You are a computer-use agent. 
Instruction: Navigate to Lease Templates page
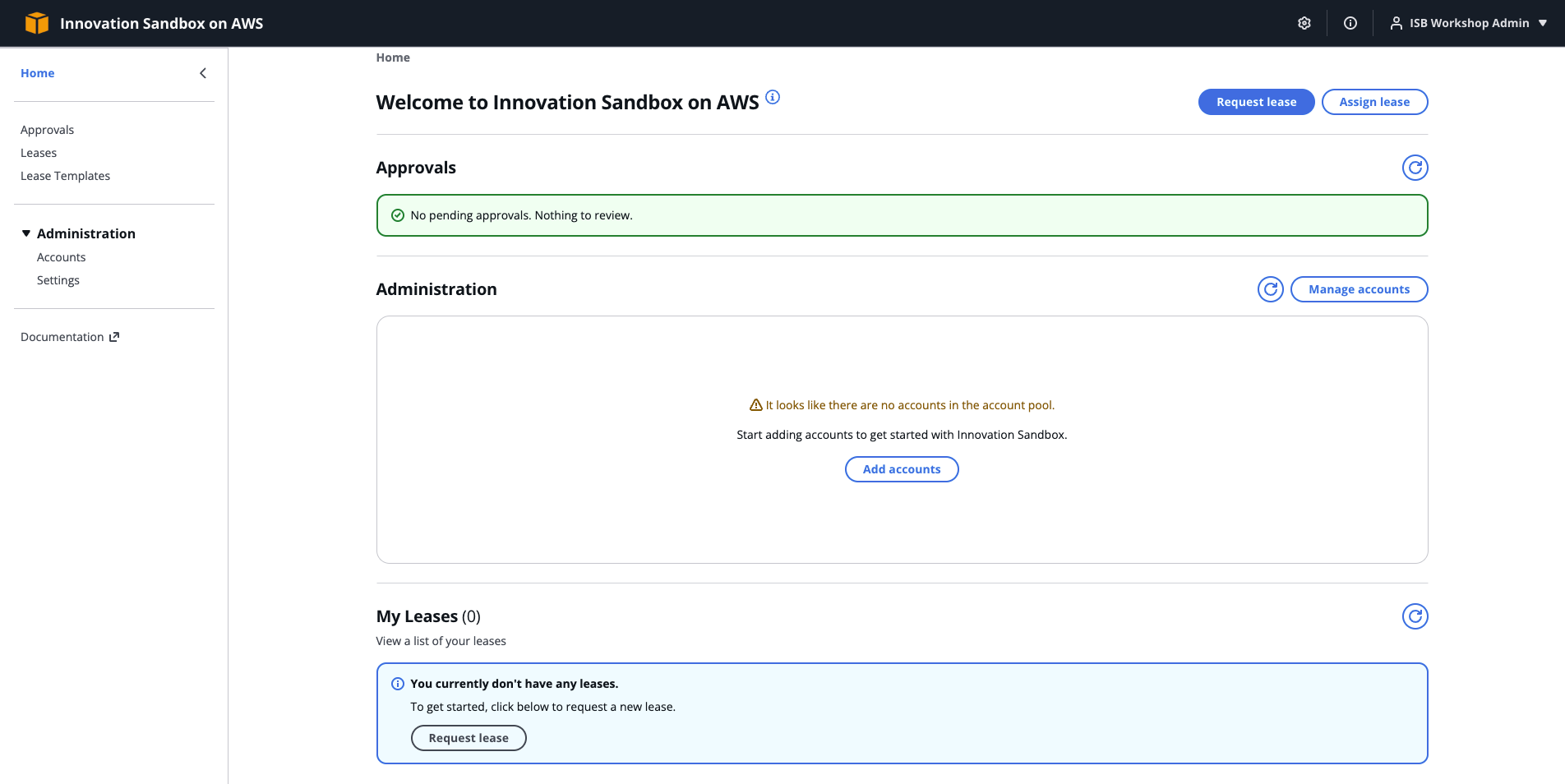pos(65,176)
